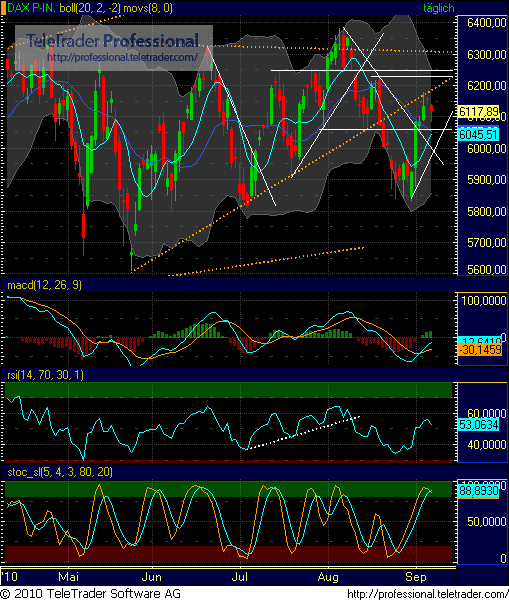The image size is (509, 603).
Task: Click the 6400,00 price axis label
Action: pos(486,23)
